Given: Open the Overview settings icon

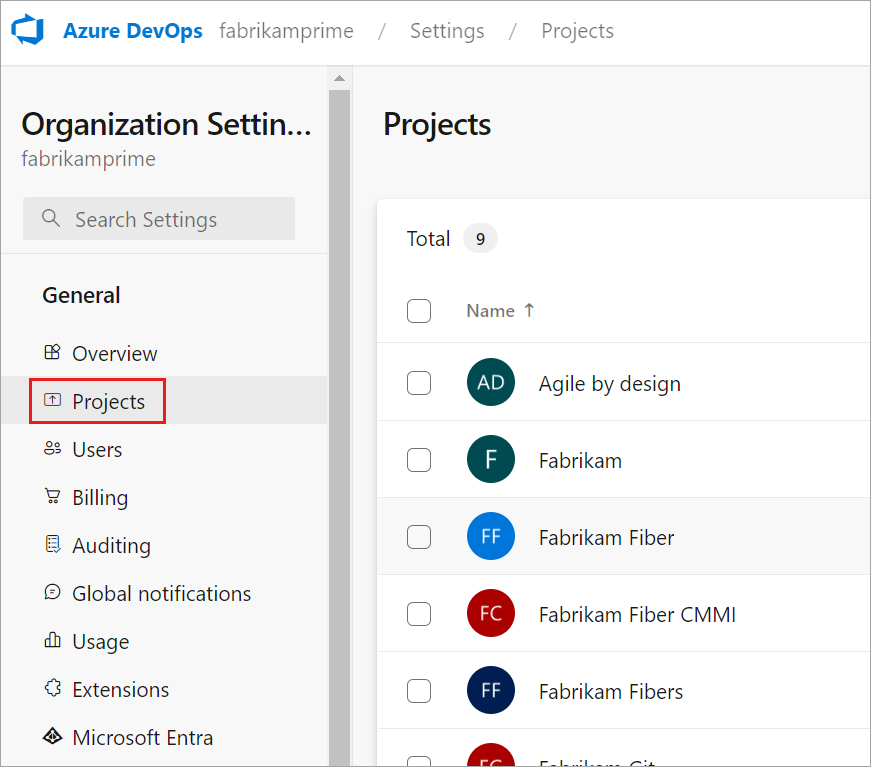Looking at the screenshot, I should pyautogui.click(x=53, y=353).
